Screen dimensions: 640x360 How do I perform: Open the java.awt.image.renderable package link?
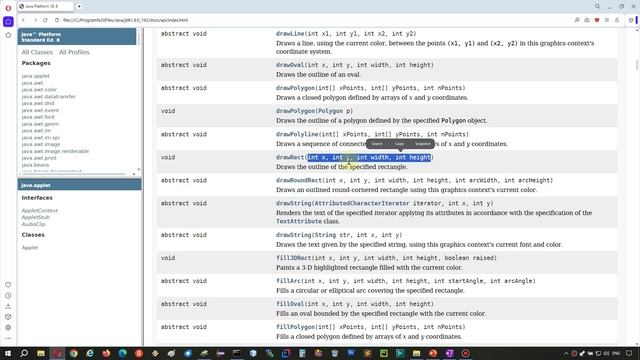(x=55, y=151)
